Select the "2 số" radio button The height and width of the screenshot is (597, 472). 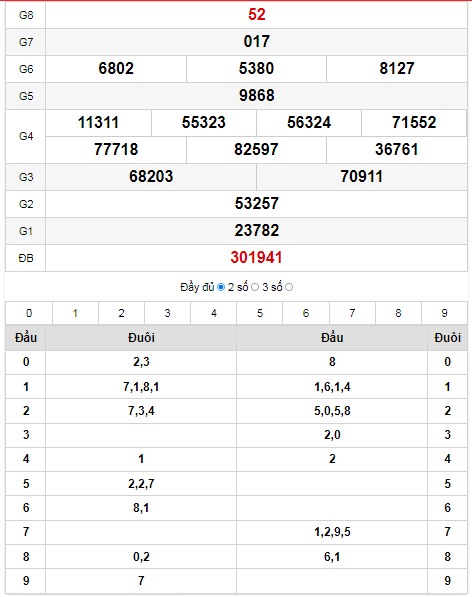pyautogui.click(x=255, y=287)
